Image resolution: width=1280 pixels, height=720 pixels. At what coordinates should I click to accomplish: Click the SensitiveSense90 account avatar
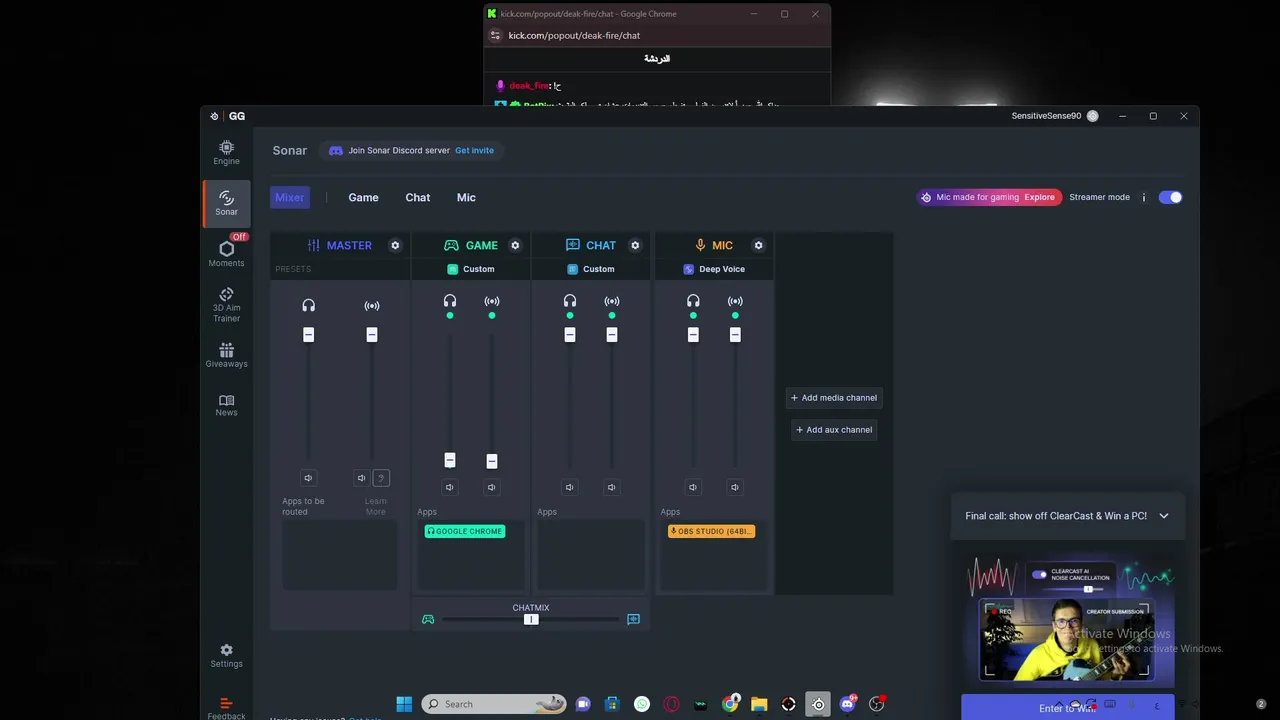[1092, 116]
